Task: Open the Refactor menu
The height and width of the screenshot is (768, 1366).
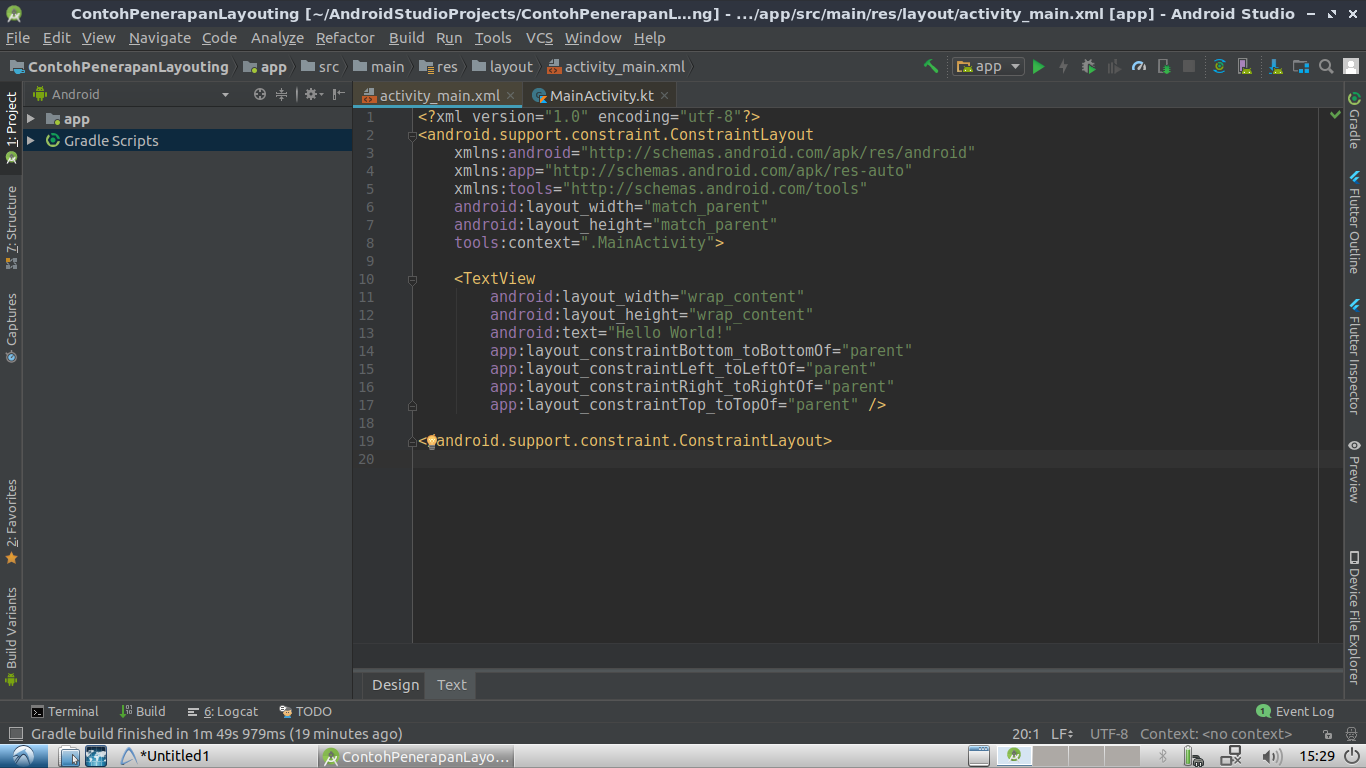Action: pos(345,38)
